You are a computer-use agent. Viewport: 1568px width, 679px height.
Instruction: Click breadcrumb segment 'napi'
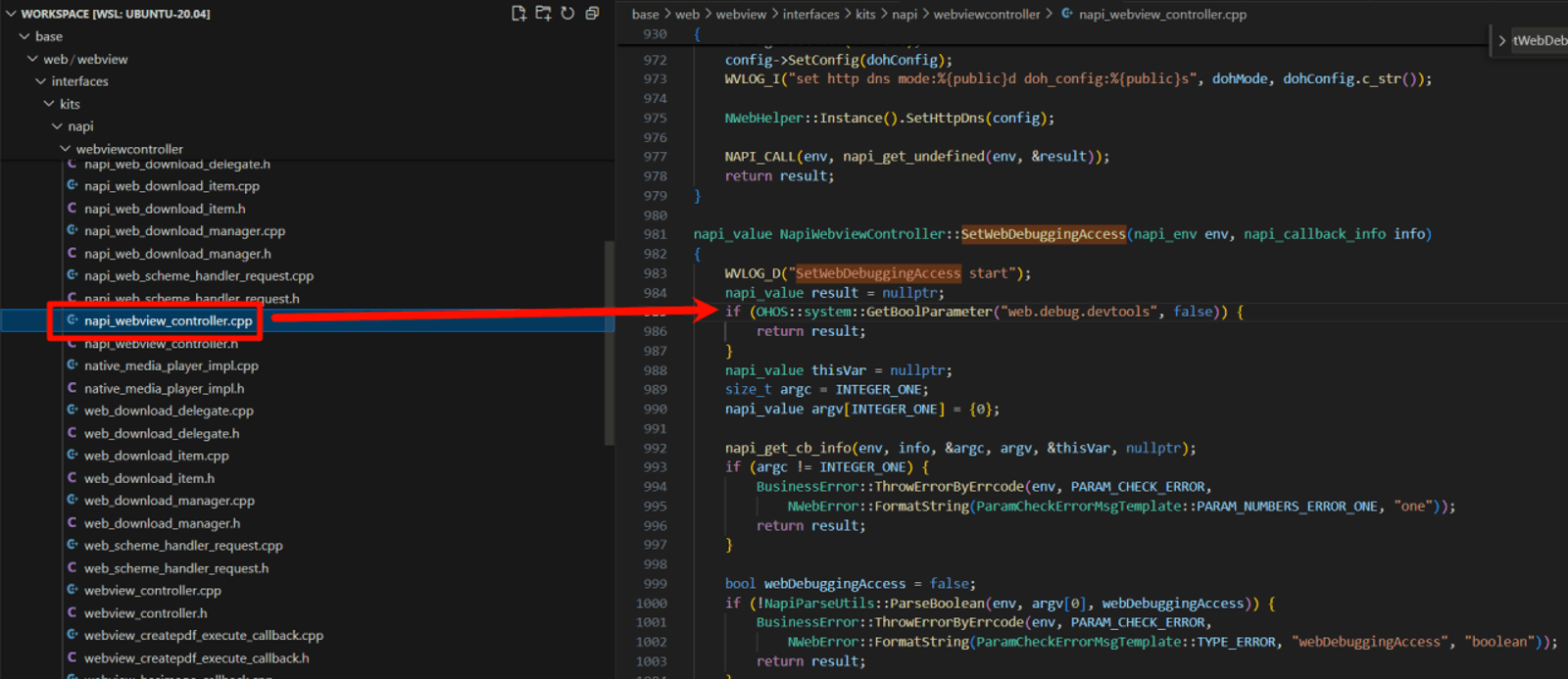point(905,15)
